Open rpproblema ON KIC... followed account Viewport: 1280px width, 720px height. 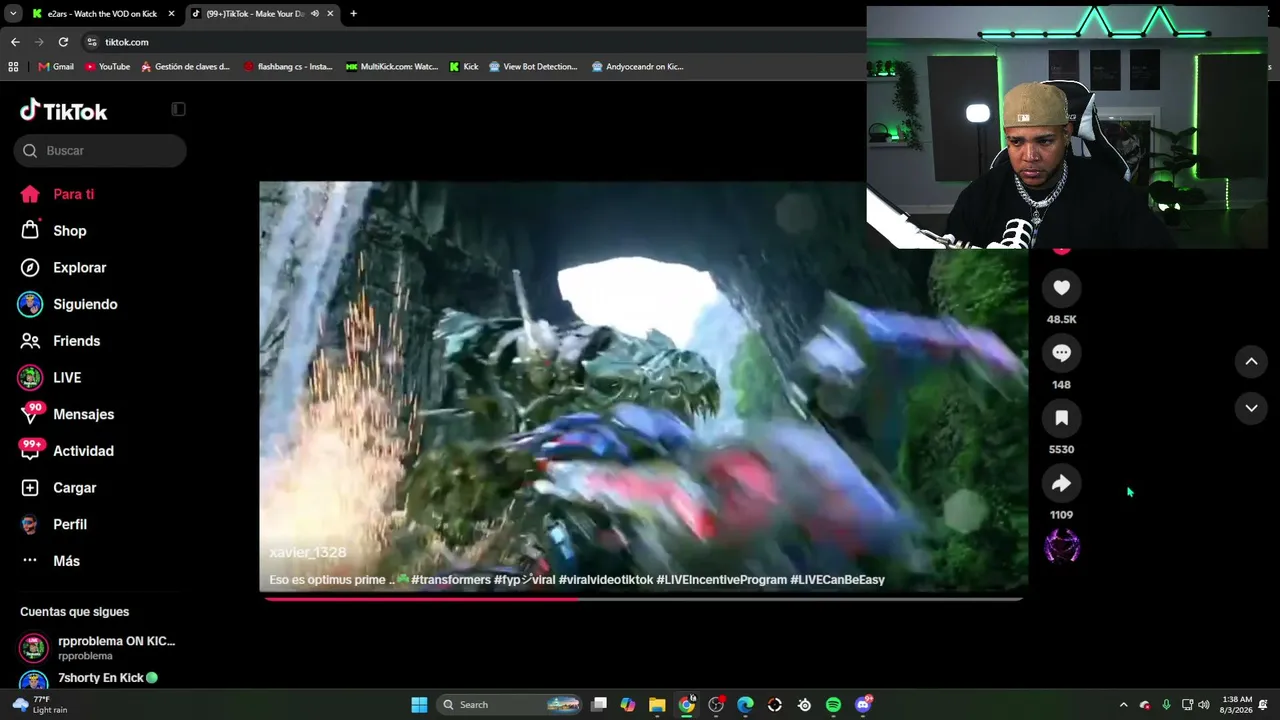pos(100,648)
